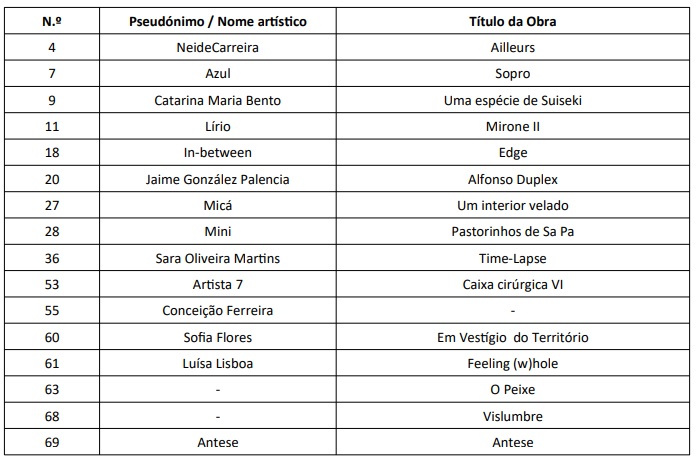
Task: Click the 'N.º' column header
Action: coord(51,21)
